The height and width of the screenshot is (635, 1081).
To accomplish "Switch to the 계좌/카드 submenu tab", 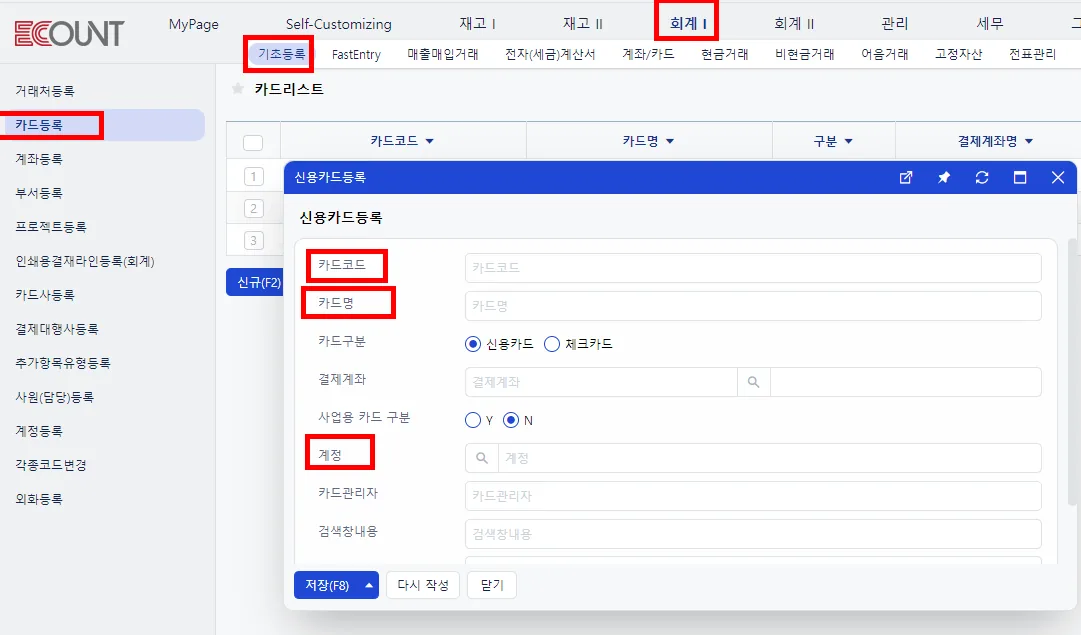I will click(x=648, y=54).
